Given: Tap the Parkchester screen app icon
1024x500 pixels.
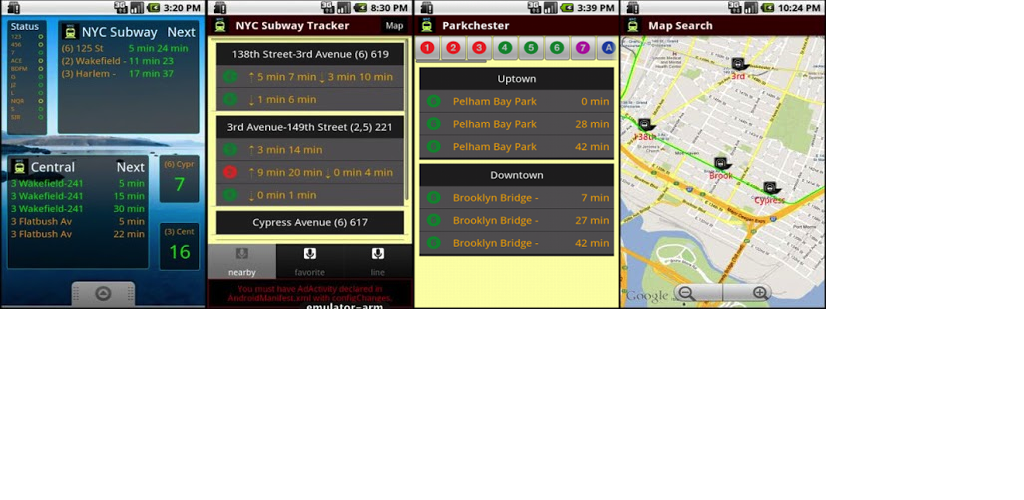Looking at the screenshot, I should [427, 26].
